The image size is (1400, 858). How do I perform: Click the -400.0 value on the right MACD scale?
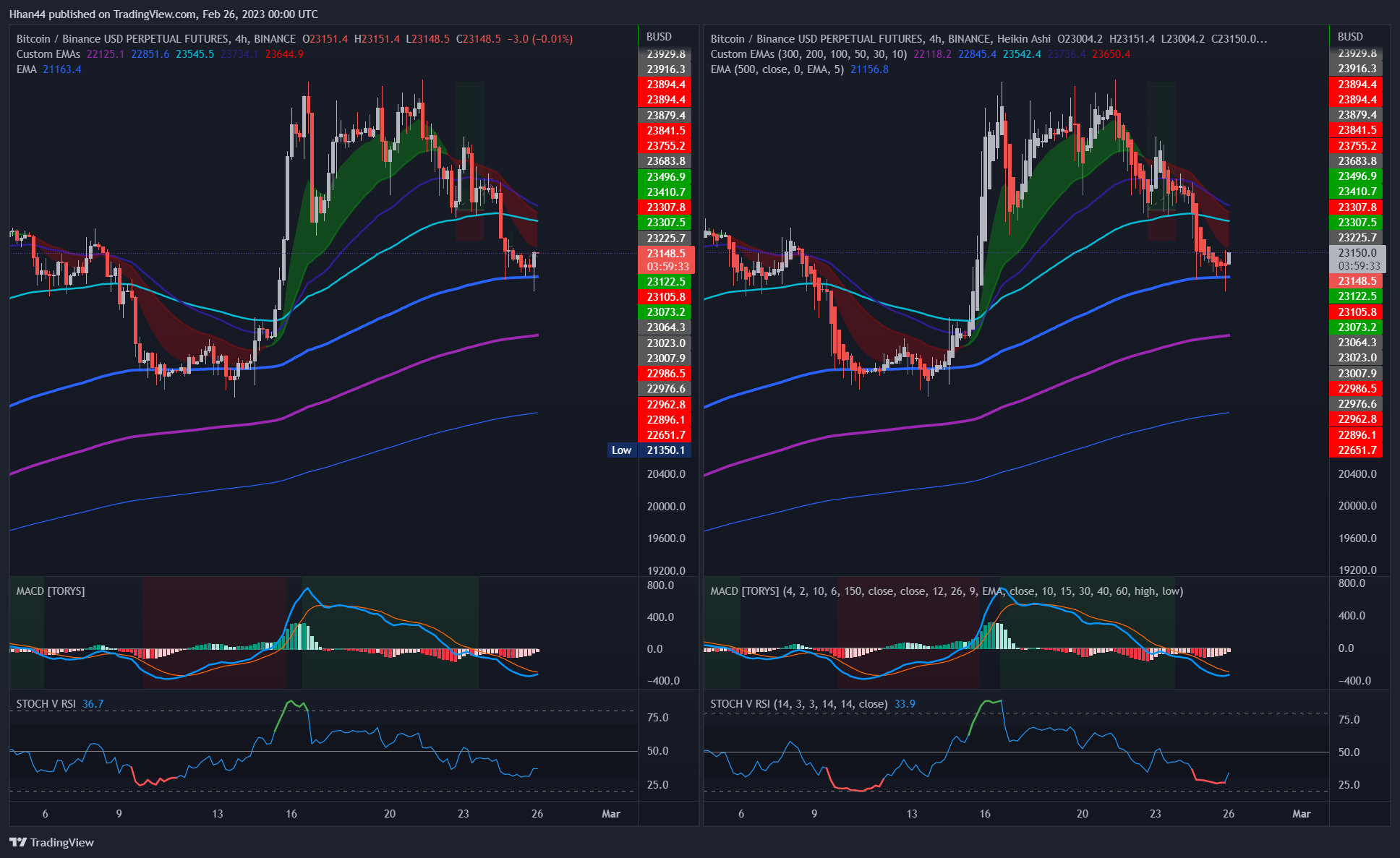pos(1354,681)
